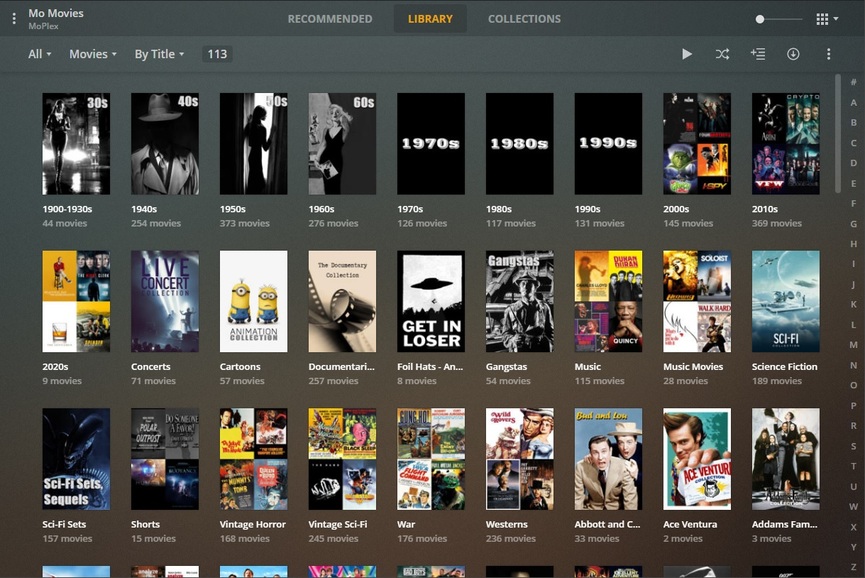
Task: Expand the All filter dropdown
Action: click(x=40, y=54)
